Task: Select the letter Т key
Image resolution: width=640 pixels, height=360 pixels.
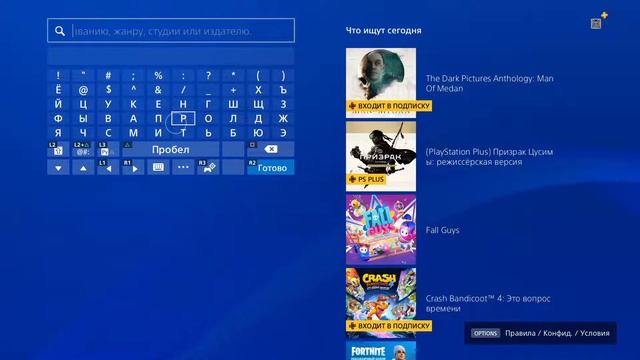Action: [x=183, y=133]
